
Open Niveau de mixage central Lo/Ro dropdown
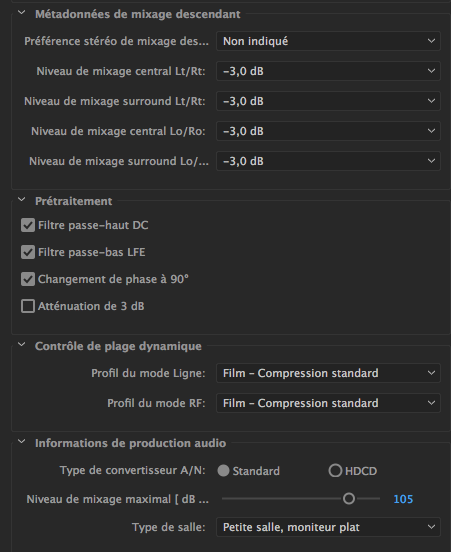328,131
